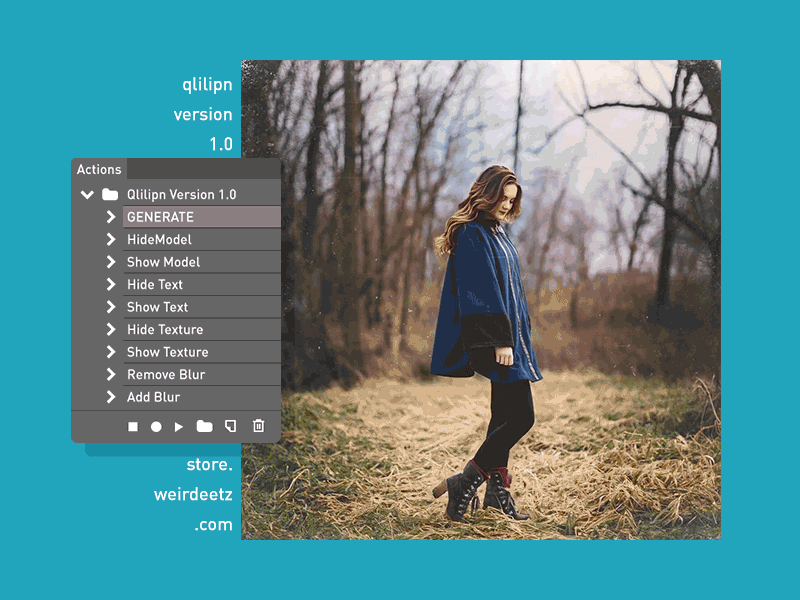Open the GENERATE action's detail chevron
800x600 pixels.
113,217
